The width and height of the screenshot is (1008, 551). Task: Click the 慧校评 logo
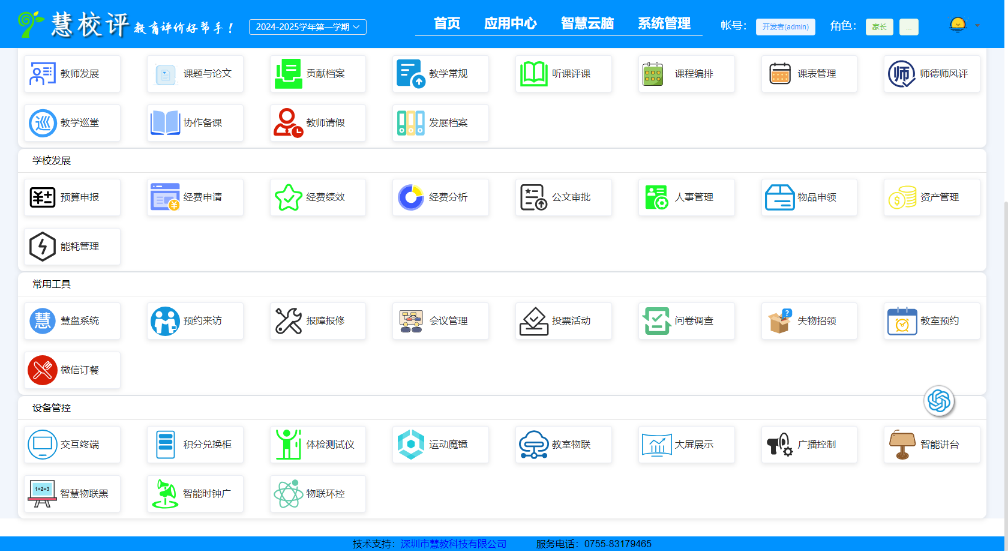[x=126, y=24]
